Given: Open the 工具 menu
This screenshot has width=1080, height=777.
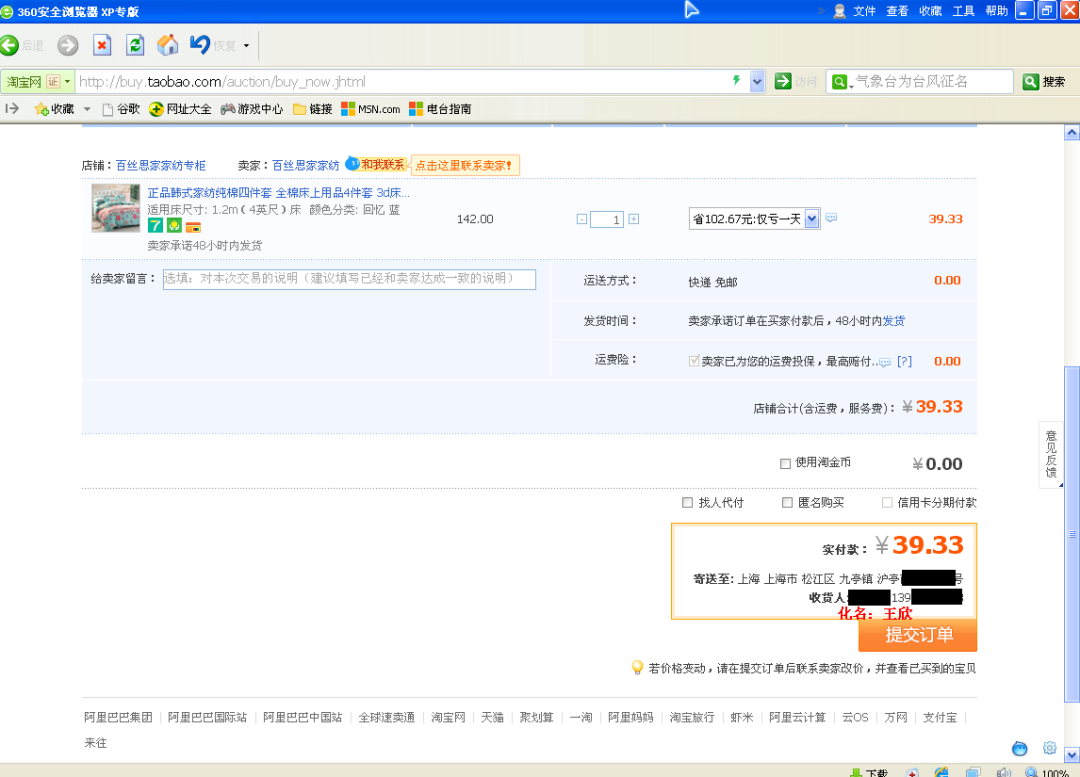Looking at the screenshot, I should pyautogui.click(x=964, y=11).
